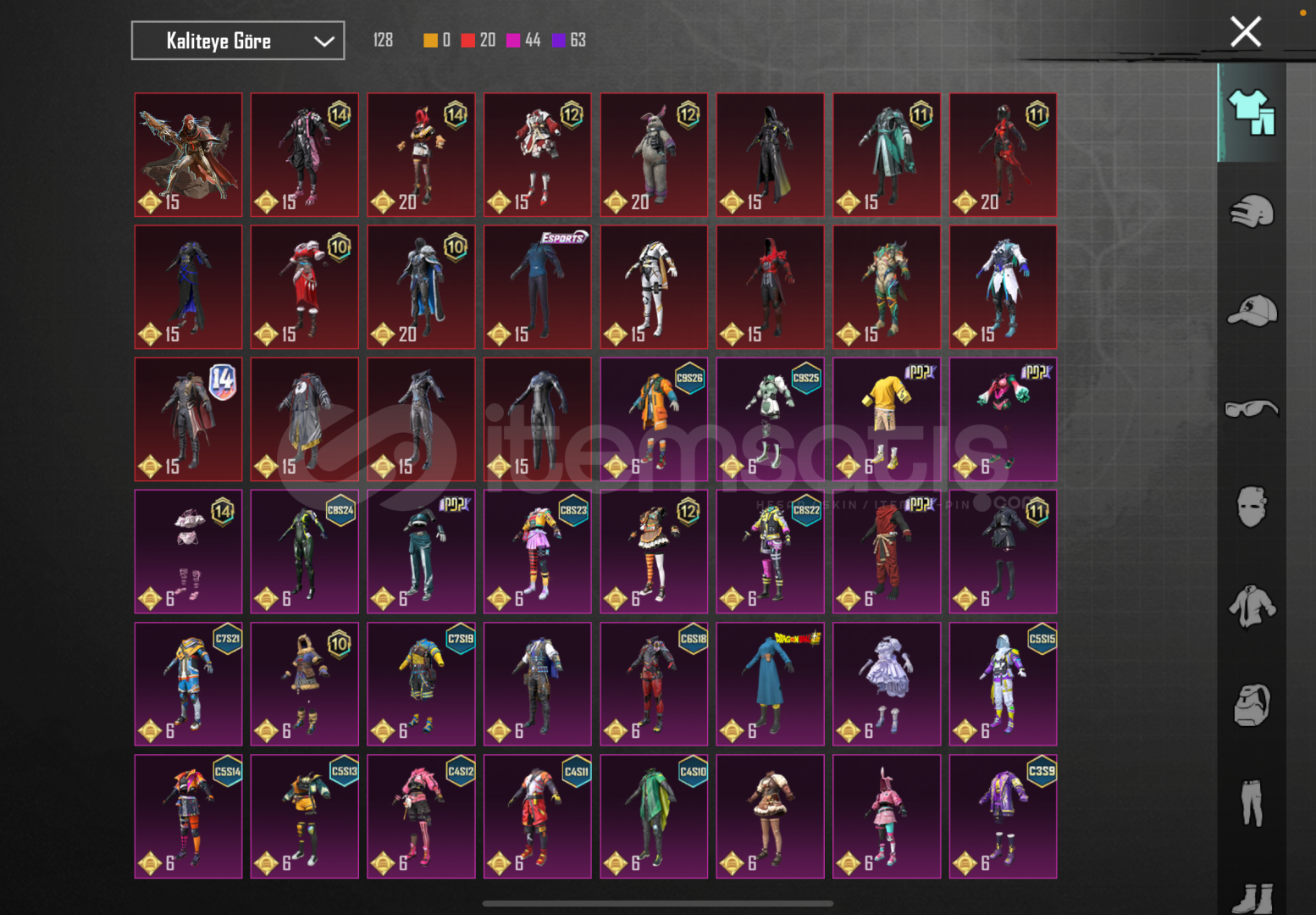Select the boots category icon

[x=1253, y=898]
